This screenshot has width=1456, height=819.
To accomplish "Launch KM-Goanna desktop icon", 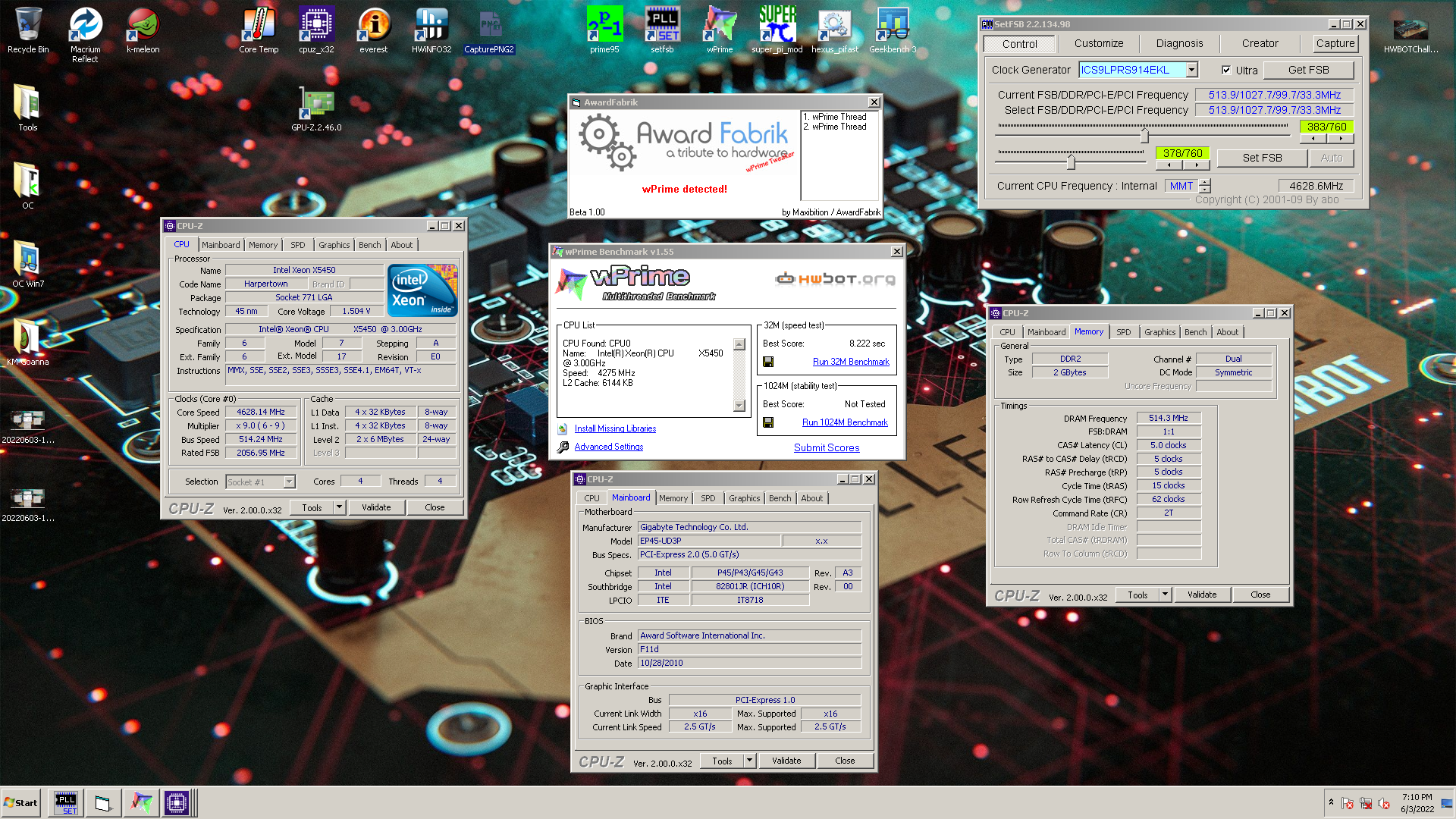I will tap(28, 343).
